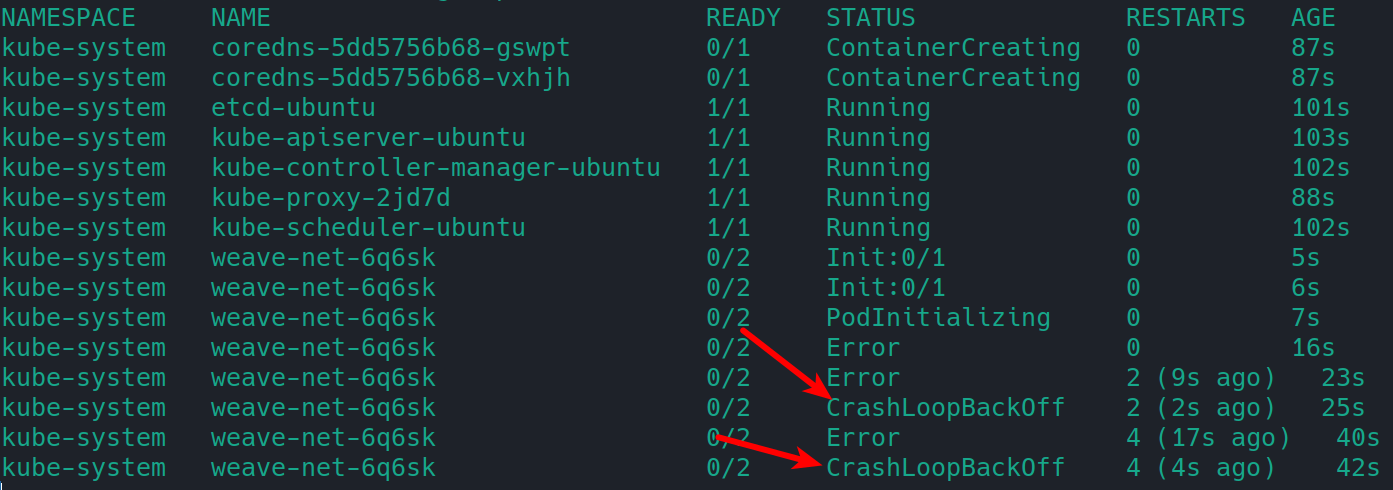Click the PodInitializing status text
The image size is (1393, 490).
938,317
